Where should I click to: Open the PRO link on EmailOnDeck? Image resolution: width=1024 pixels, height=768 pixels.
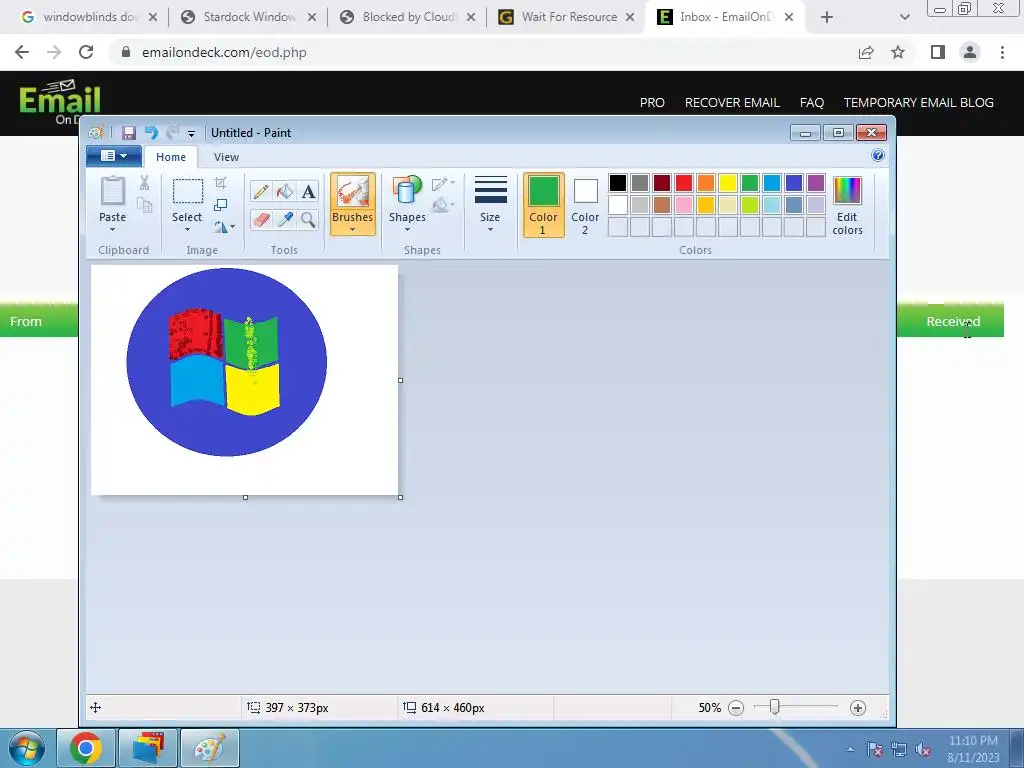pos(652,103)
